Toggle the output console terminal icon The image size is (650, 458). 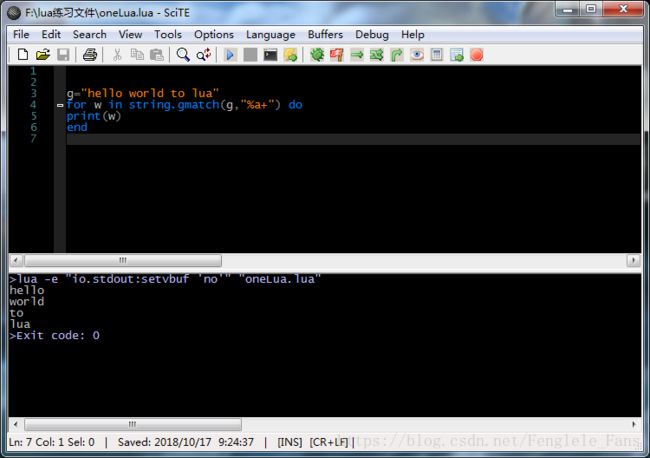(270, 55)
